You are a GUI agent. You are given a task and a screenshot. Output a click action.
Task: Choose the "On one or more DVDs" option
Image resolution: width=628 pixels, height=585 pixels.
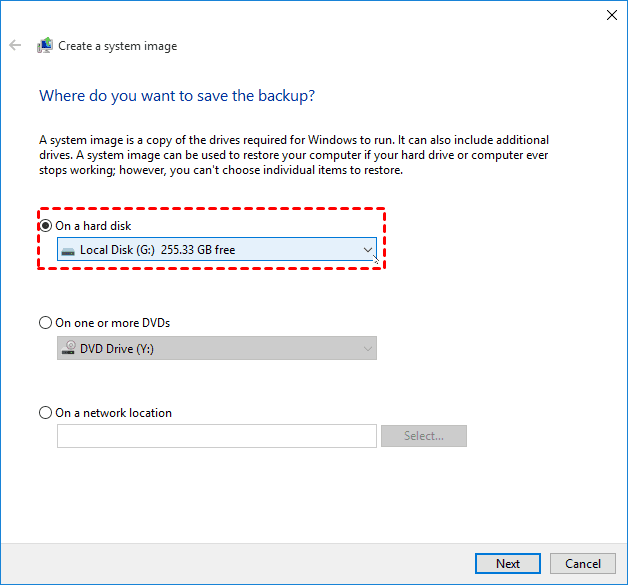click(45, 323)
